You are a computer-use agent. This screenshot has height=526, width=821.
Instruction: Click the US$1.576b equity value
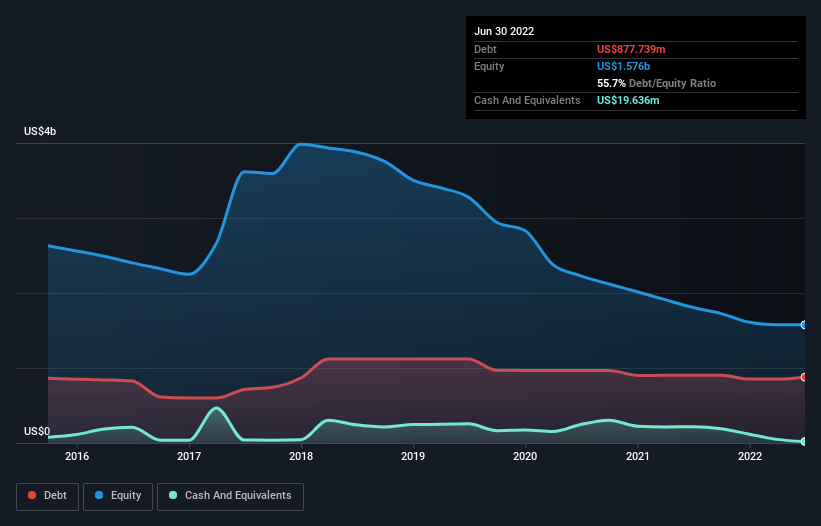click(623, 66)
